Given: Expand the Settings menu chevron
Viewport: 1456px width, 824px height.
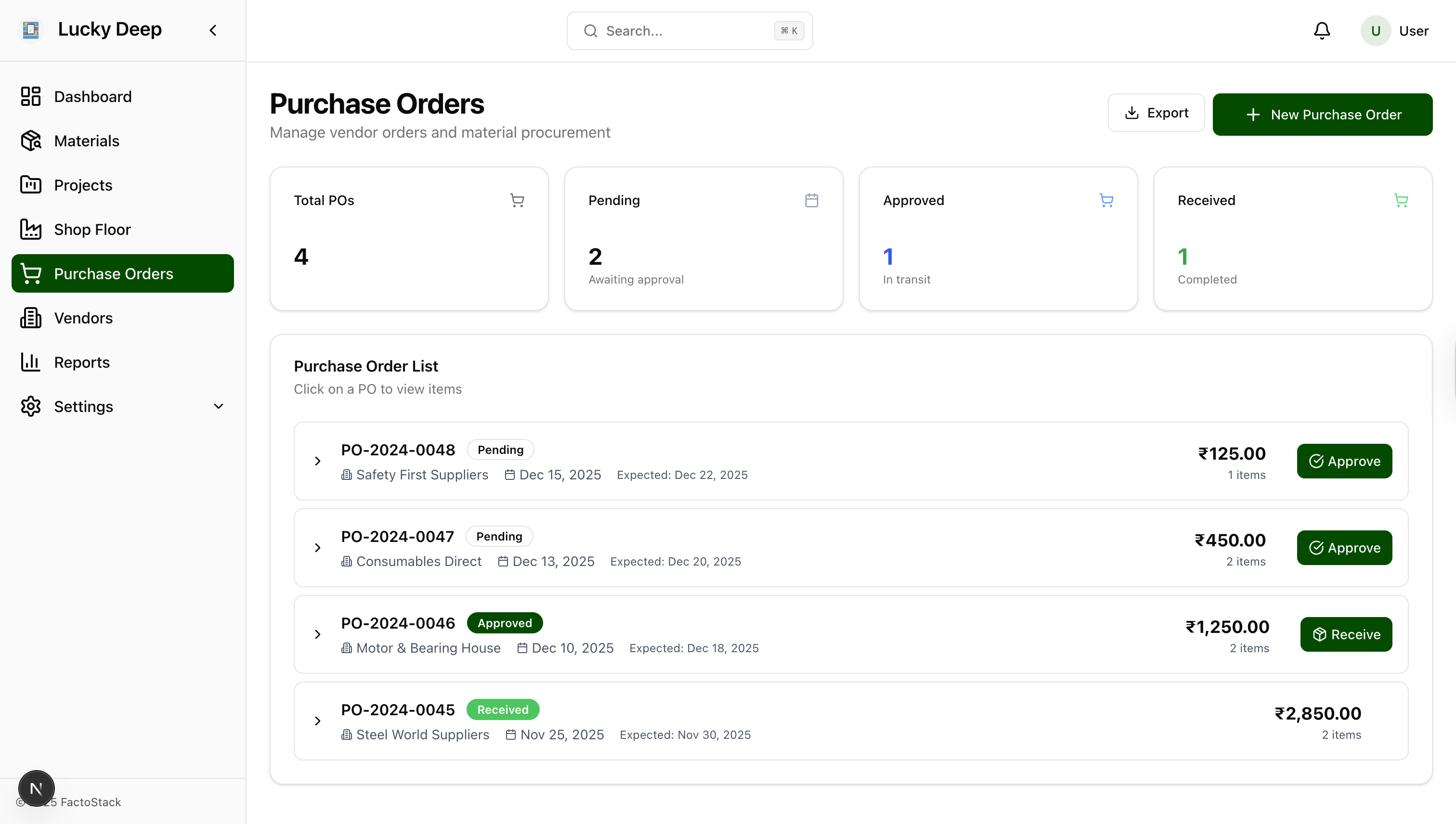Looking at the screenshot, I should pyautogui.click(x=219, y=406).
